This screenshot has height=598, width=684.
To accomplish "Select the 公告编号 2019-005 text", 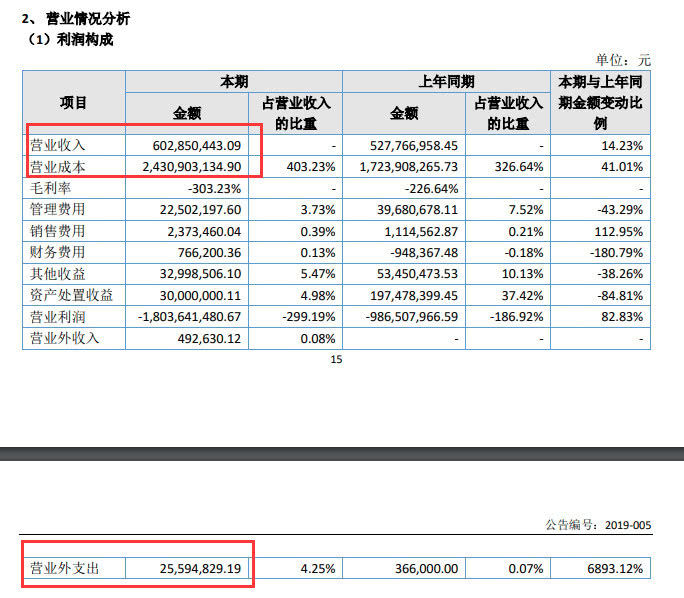I will [x=598, y=524].
